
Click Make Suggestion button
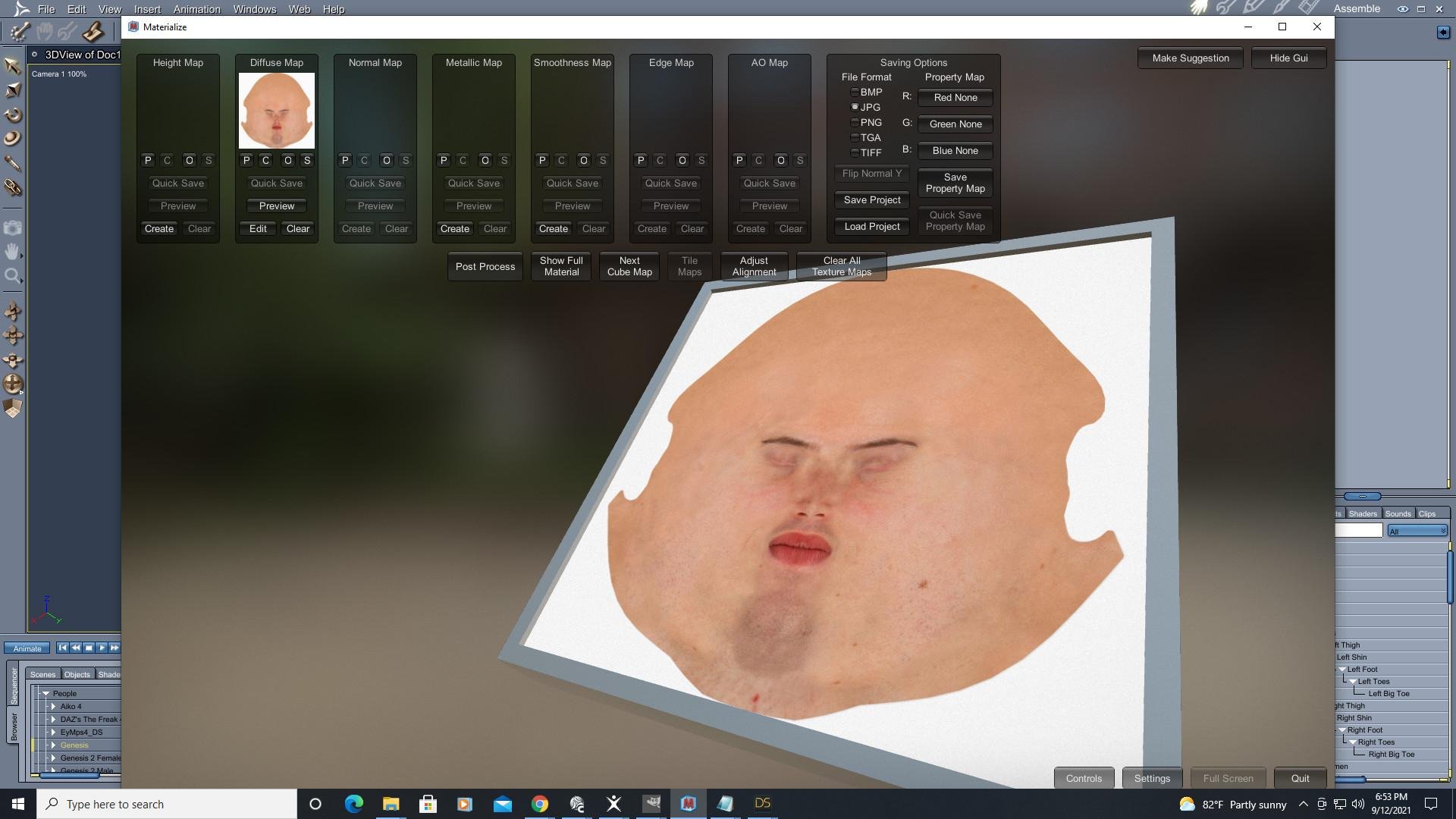[x=1190, y=58]
